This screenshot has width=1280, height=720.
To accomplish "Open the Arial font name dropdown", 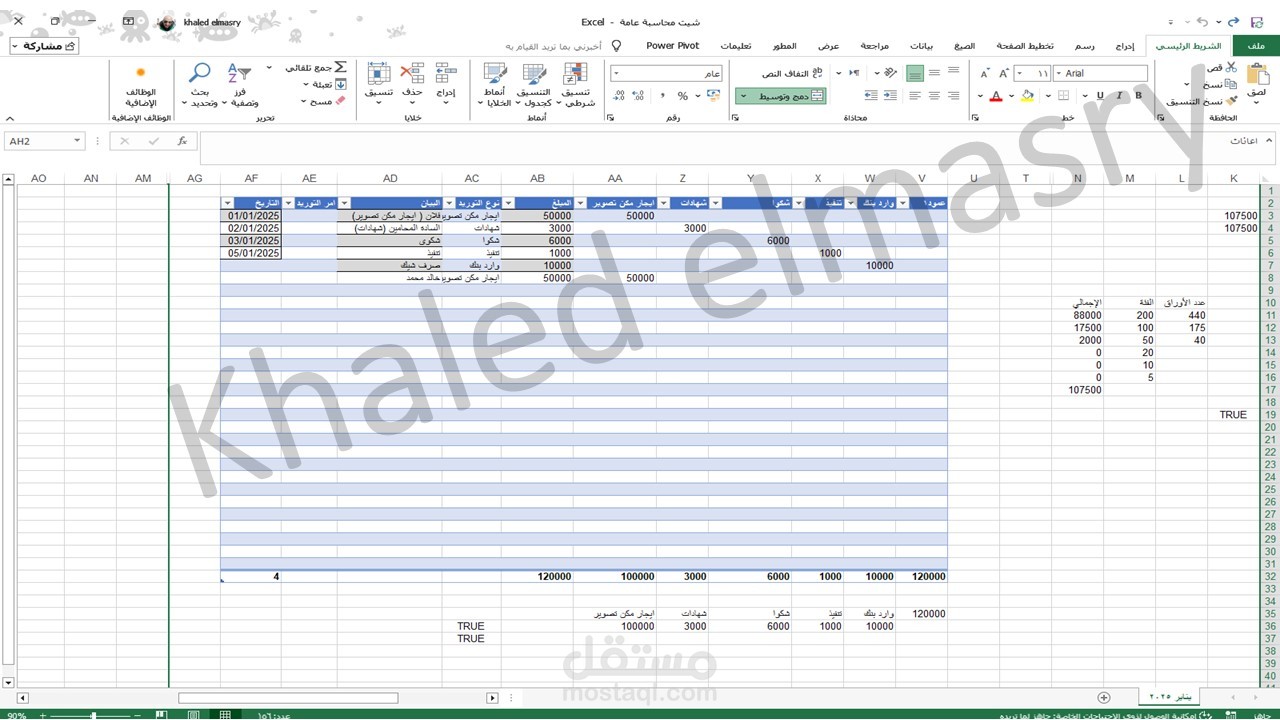I will click(1059, 73).
